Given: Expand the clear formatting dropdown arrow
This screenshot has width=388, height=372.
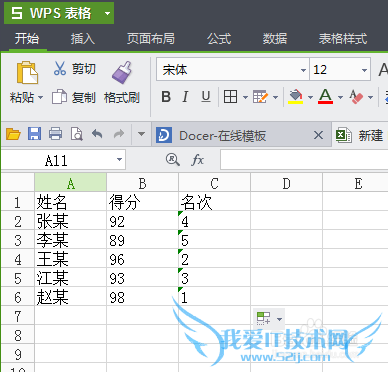Looking at the screenshot, I should point(370,97).
